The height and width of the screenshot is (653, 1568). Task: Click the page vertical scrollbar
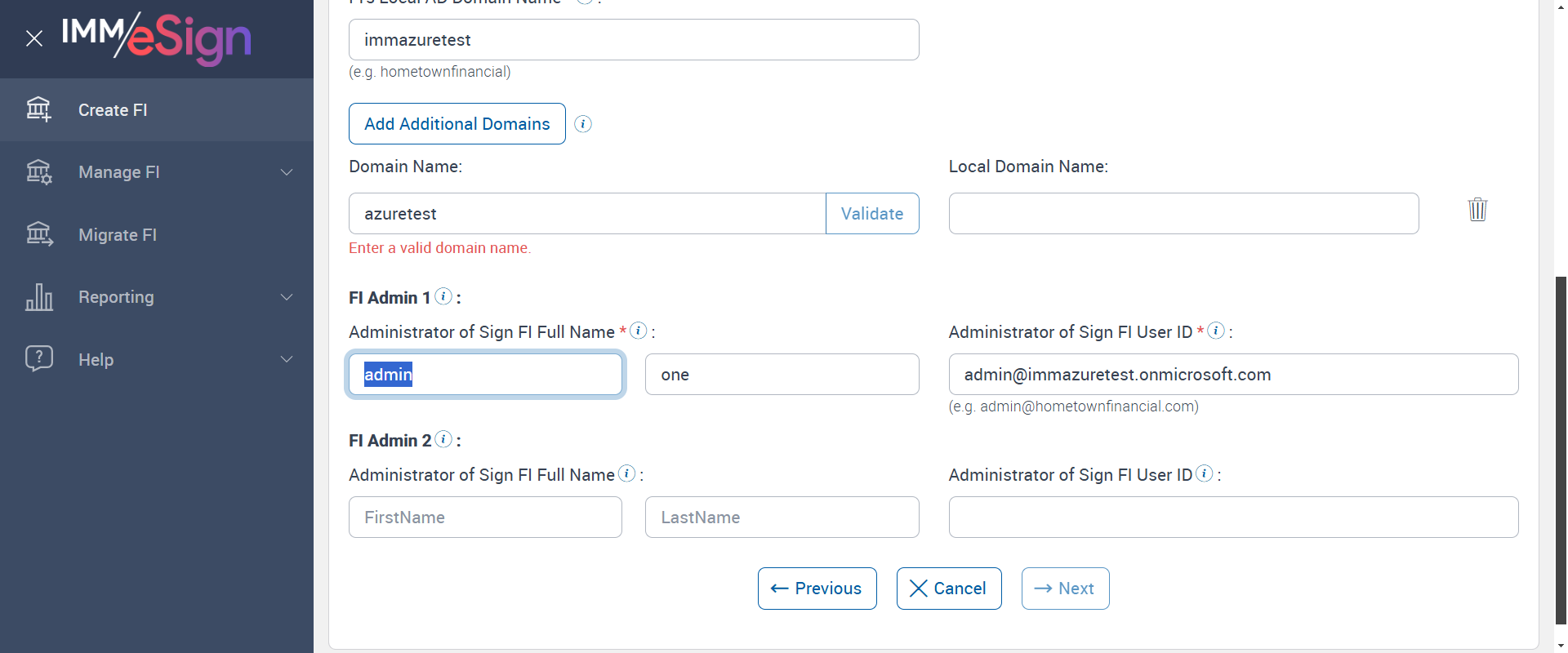tap(1561, 449)
